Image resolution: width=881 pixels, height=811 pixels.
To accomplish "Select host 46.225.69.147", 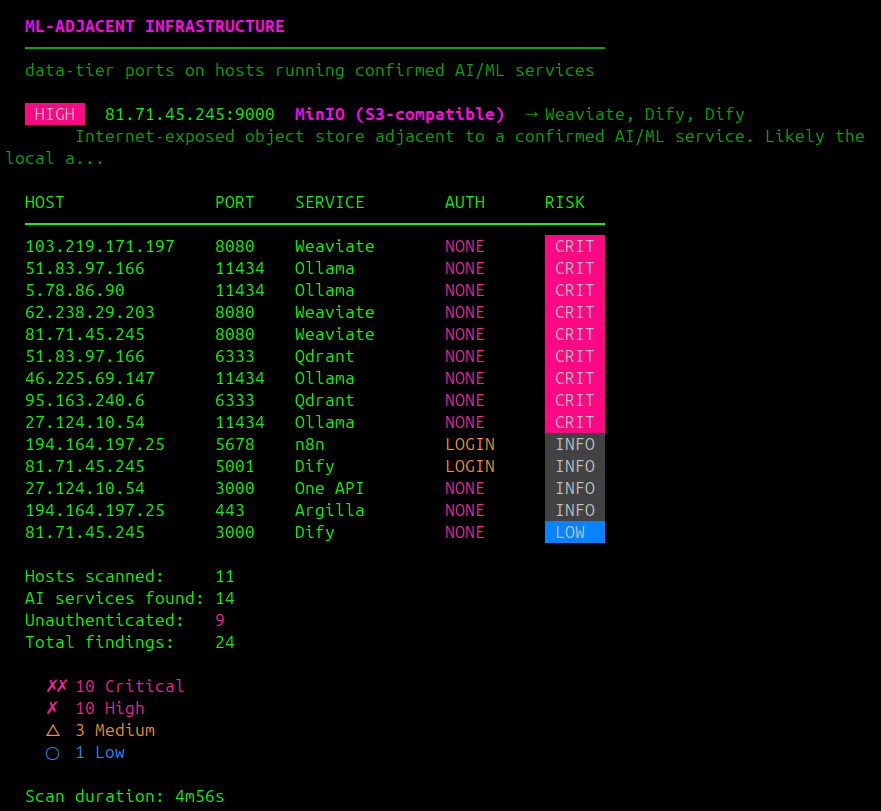I will [90, 378].
